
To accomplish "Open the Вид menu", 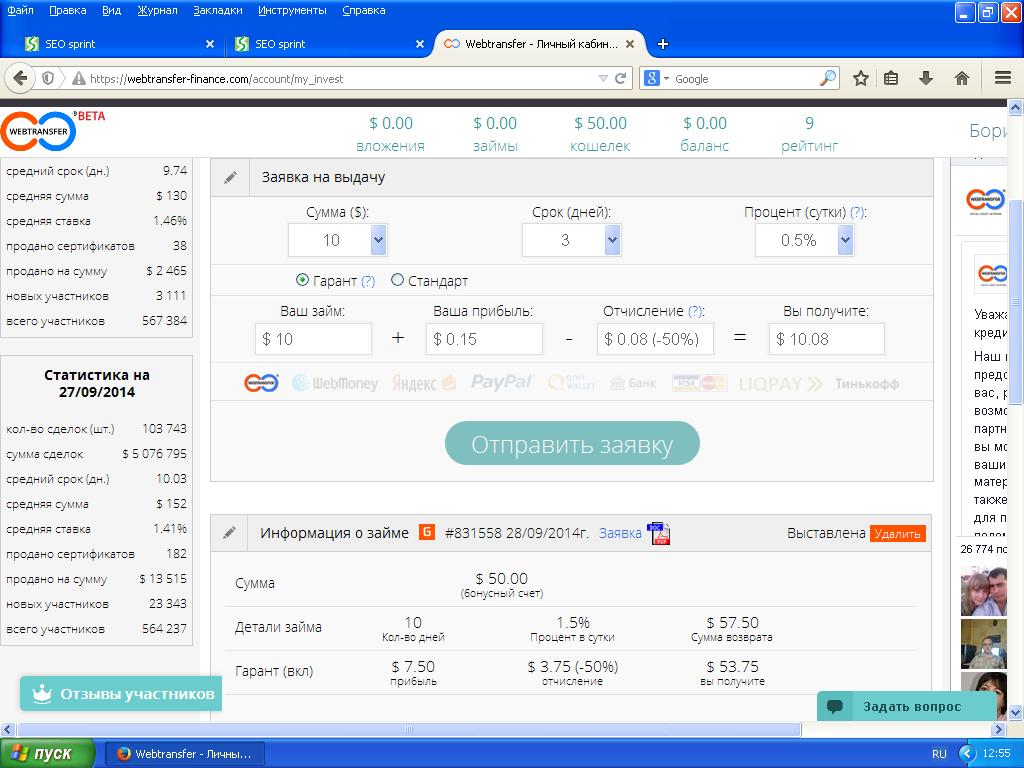I will coord(112,10).
